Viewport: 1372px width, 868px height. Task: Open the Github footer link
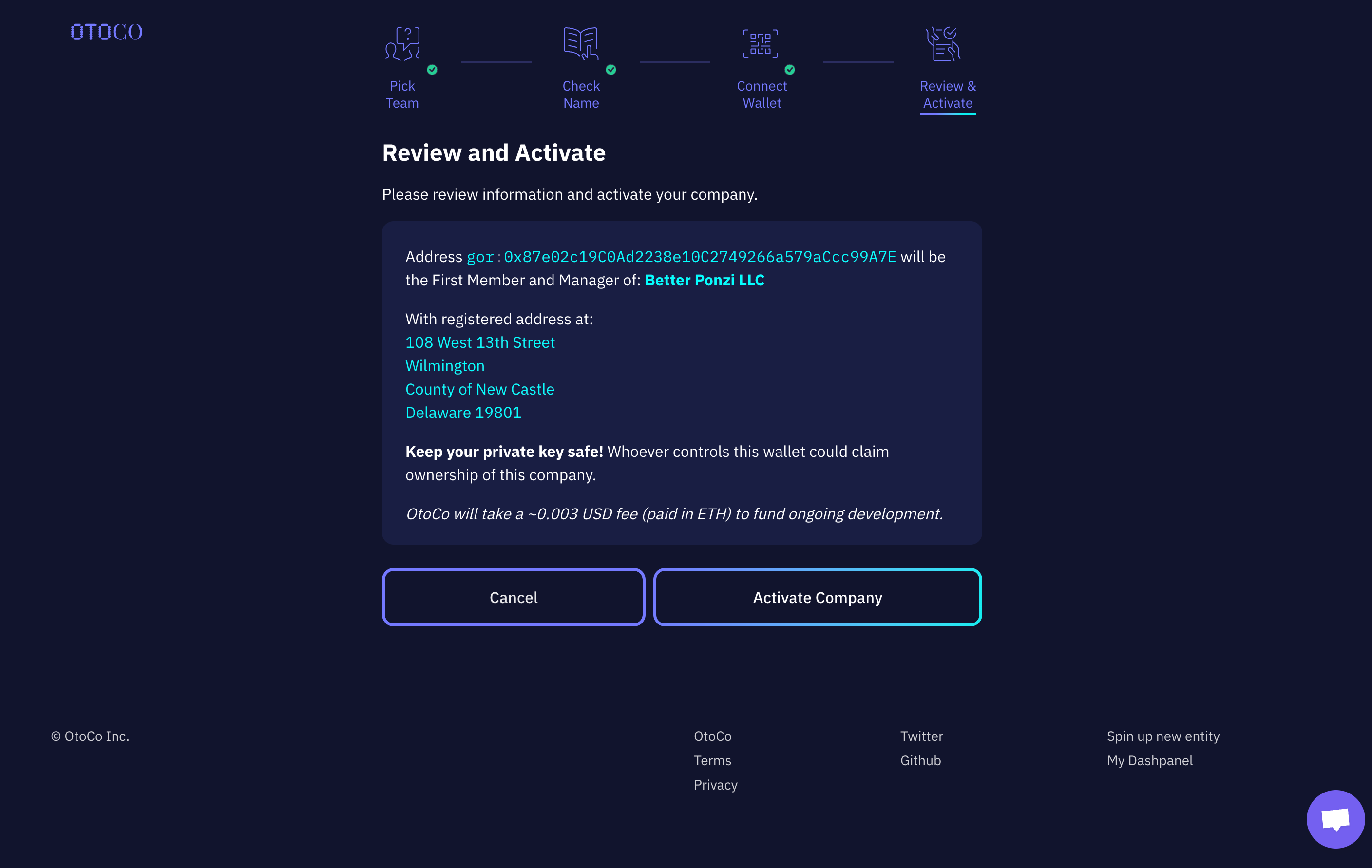pos(920,760)
